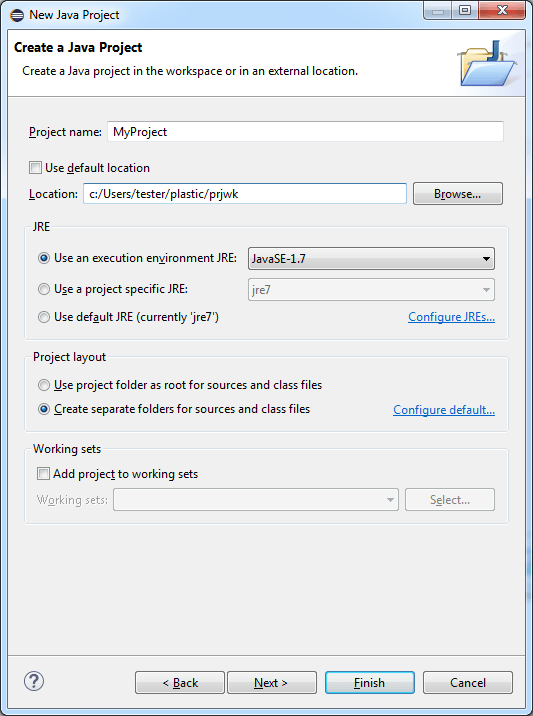The height and width of the screenshot is (716, 533).
Task: Click the help question mark icon
Action: click(x=34, y=681)
